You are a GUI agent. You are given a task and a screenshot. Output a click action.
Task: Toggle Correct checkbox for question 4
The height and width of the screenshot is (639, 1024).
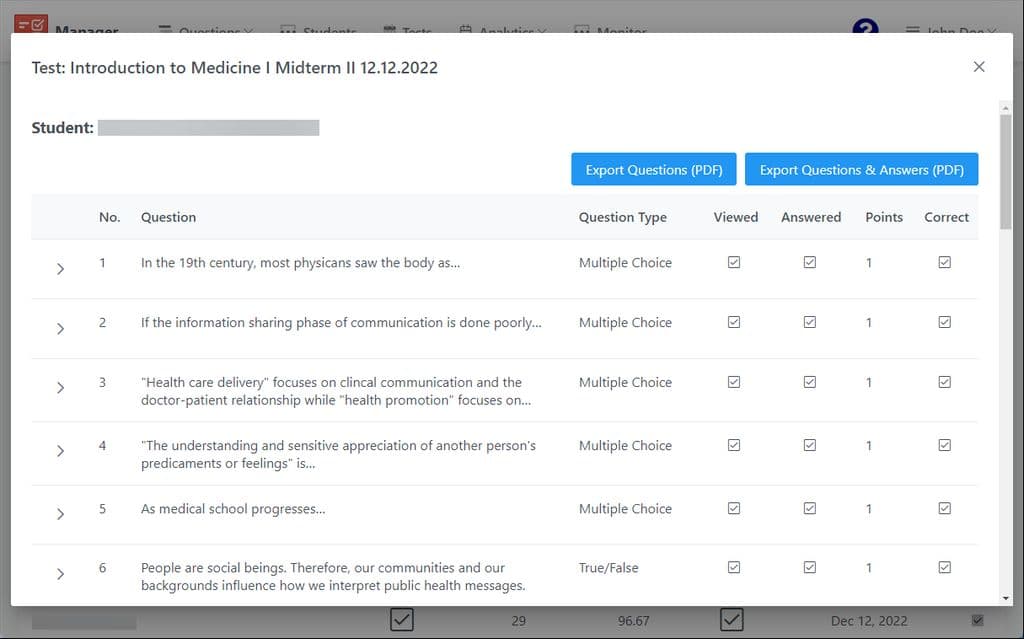[944, 445]
